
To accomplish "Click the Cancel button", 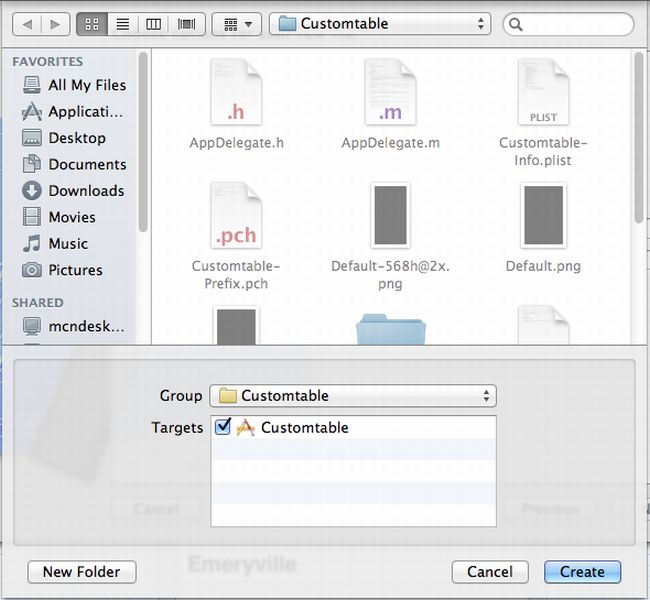I will pos(490,572).
